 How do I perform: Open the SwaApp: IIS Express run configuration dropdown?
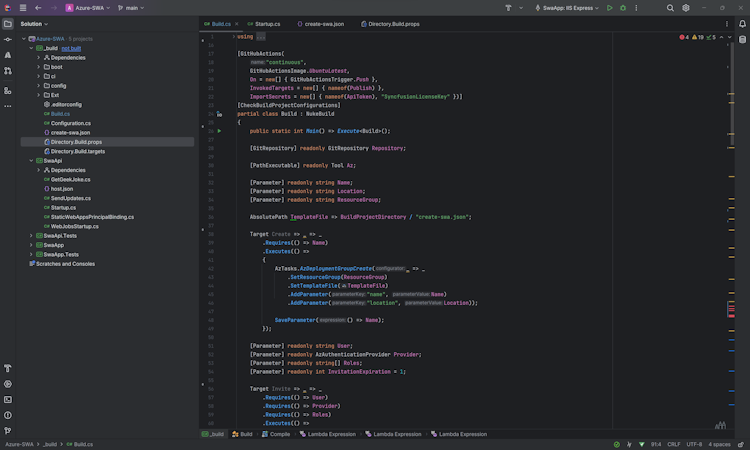pyautogui.click(x=566, y=7)
